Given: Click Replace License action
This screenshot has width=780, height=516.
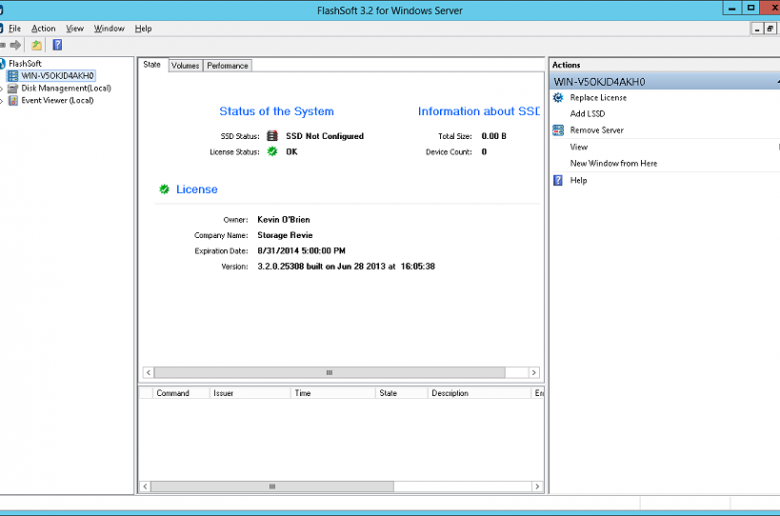Looking at the screenshot, I should tap(598, 98).
